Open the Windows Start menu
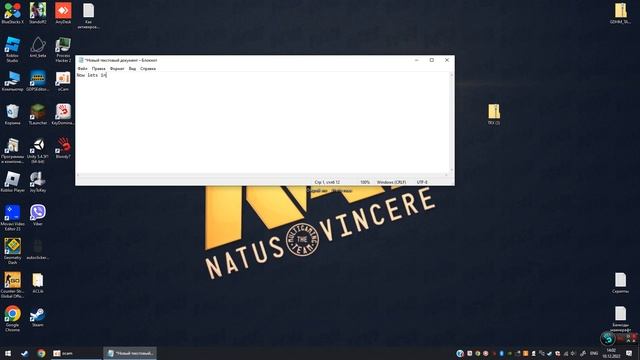Image resolution: width=640 pixels, height=360 pixels. point(8,353)
